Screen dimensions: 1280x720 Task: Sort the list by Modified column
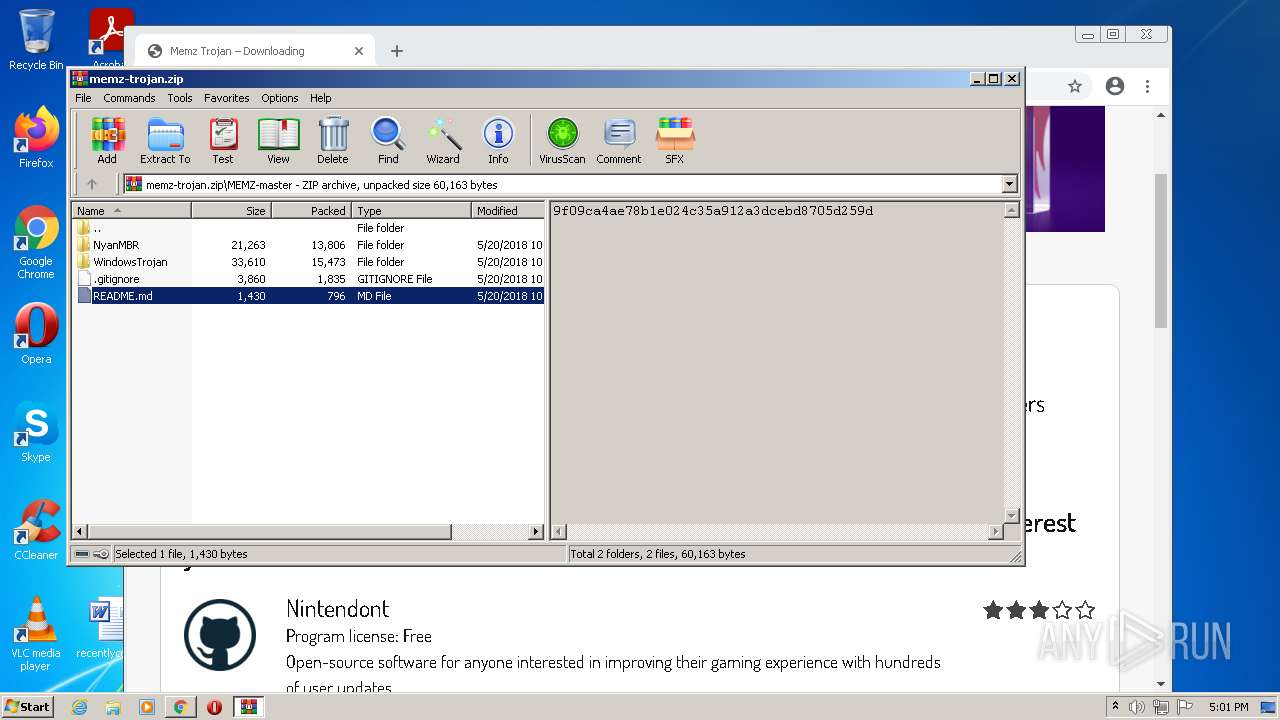click(508, 211)
